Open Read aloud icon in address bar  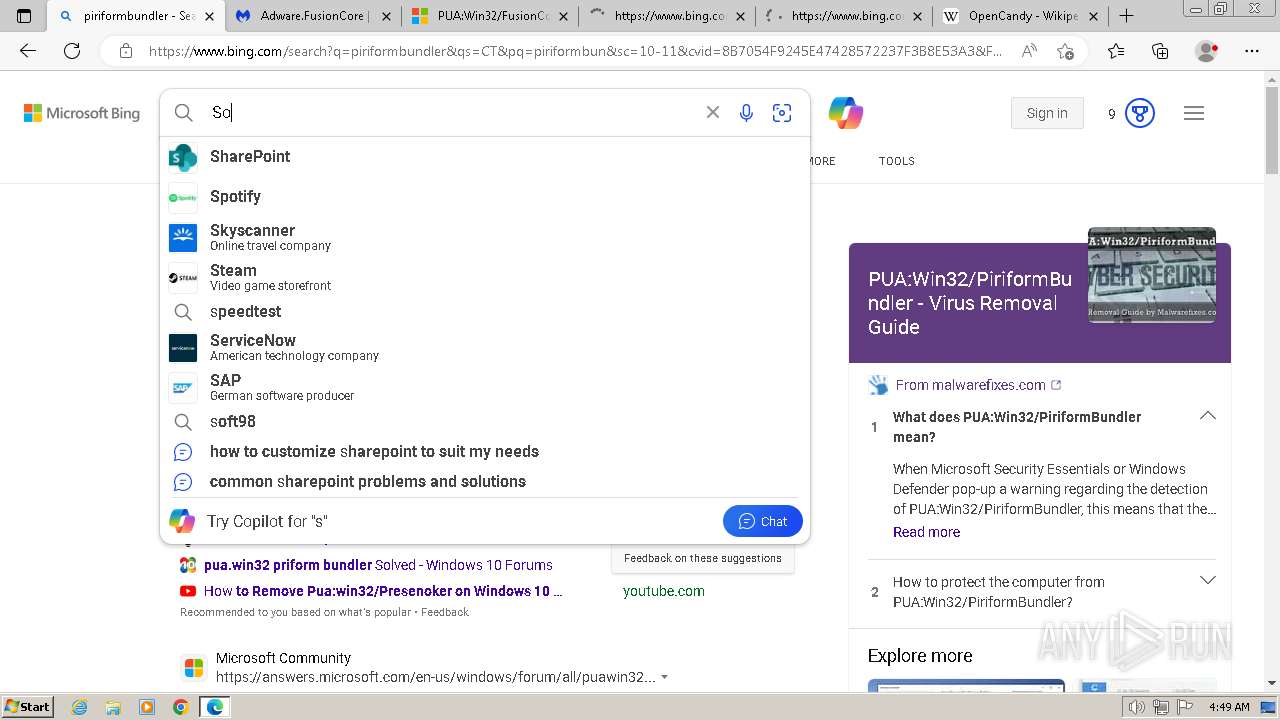(1029, 51)
